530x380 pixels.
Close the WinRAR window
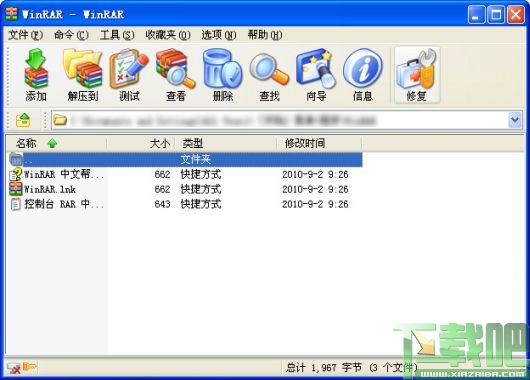(516, 15)
